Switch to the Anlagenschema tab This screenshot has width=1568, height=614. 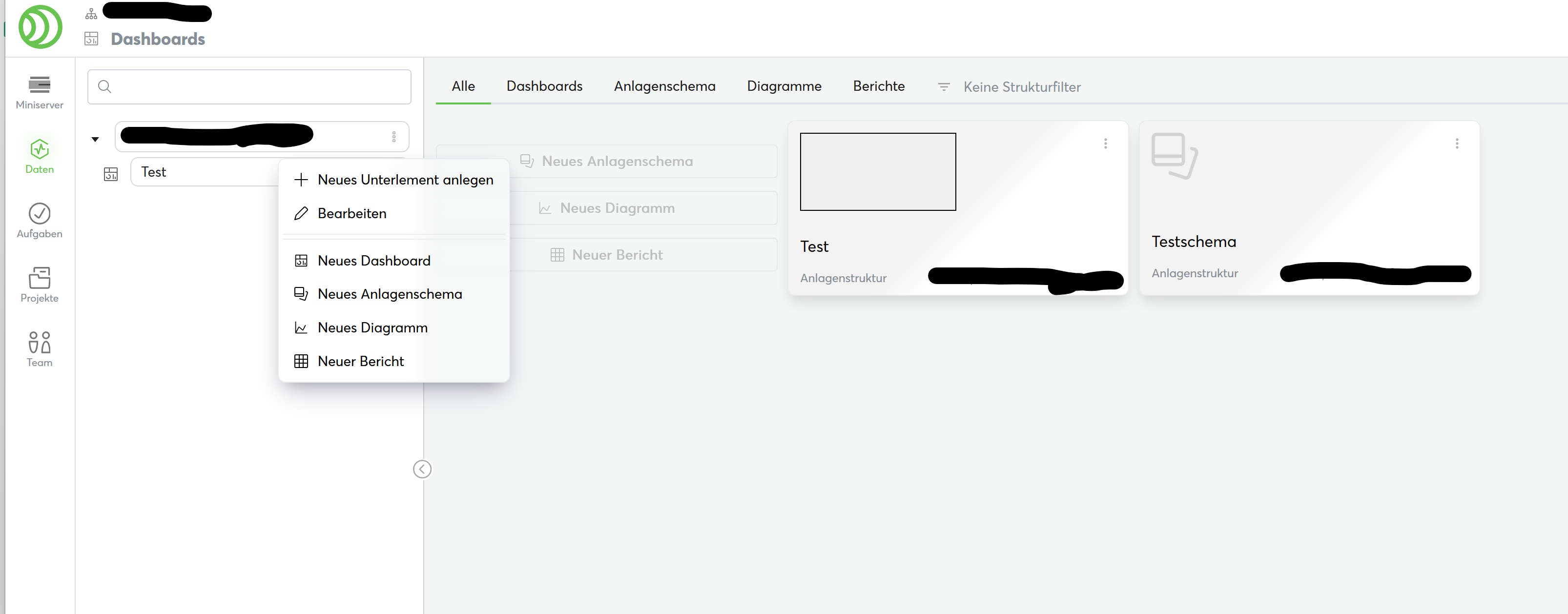coord(664,86)
